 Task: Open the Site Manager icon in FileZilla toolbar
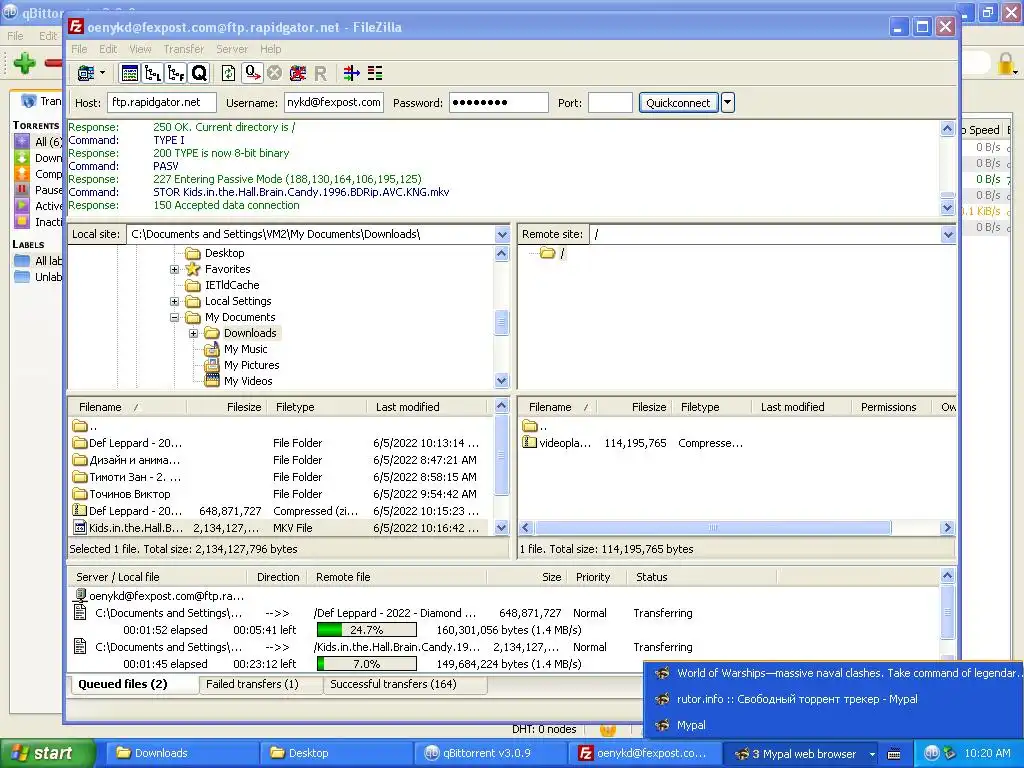(x=86, y=73)
